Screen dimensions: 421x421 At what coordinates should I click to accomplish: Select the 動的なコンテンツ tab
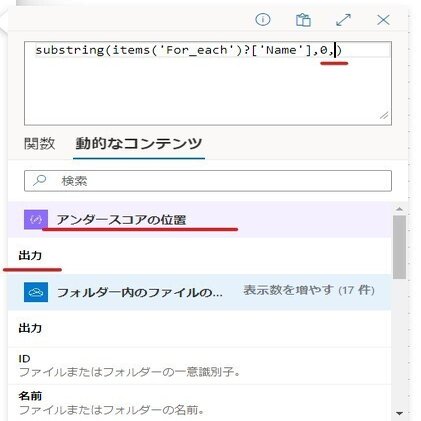tap(139, 144)
